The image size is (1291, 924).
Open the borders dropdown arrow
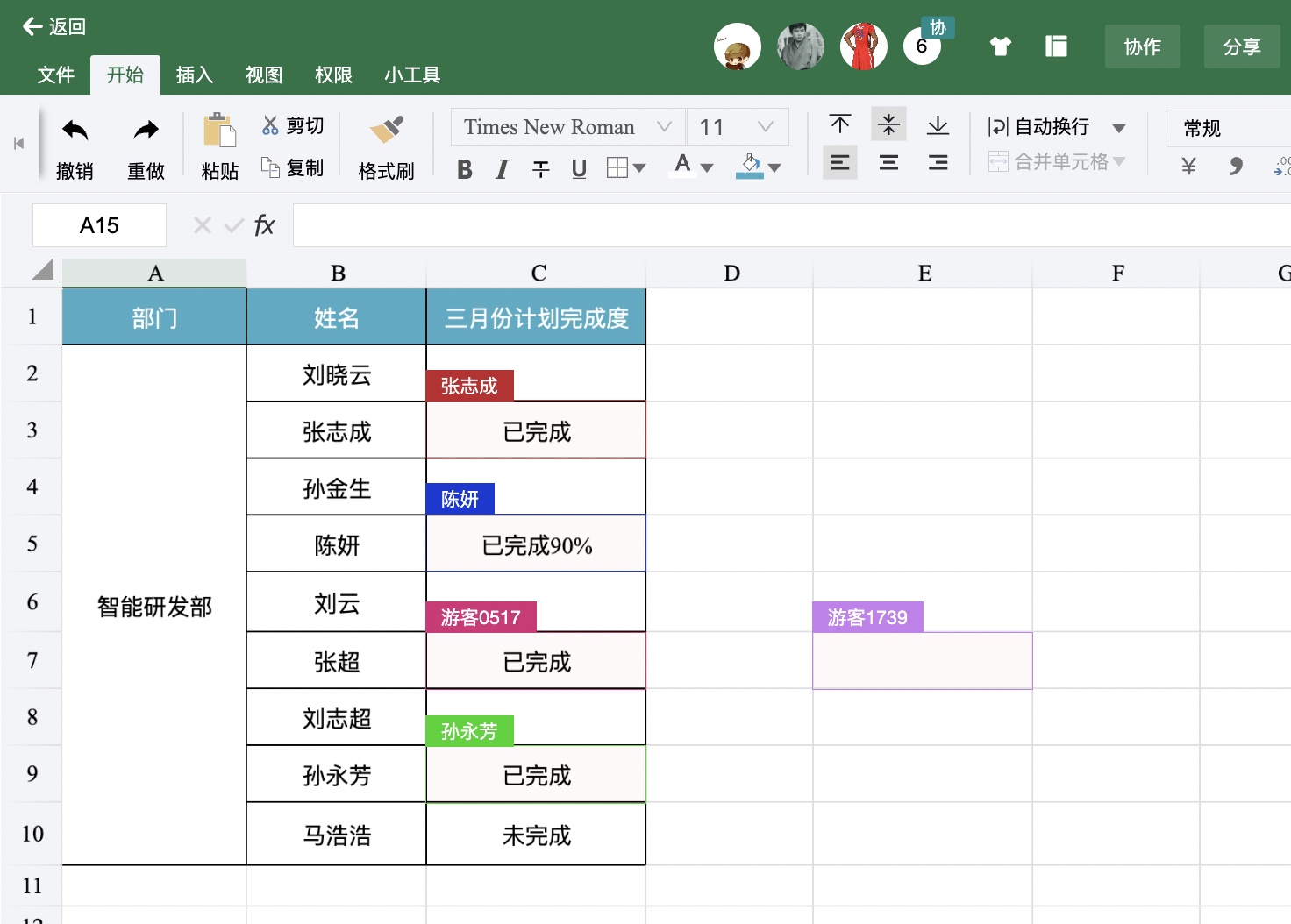[x=639, y=167]
